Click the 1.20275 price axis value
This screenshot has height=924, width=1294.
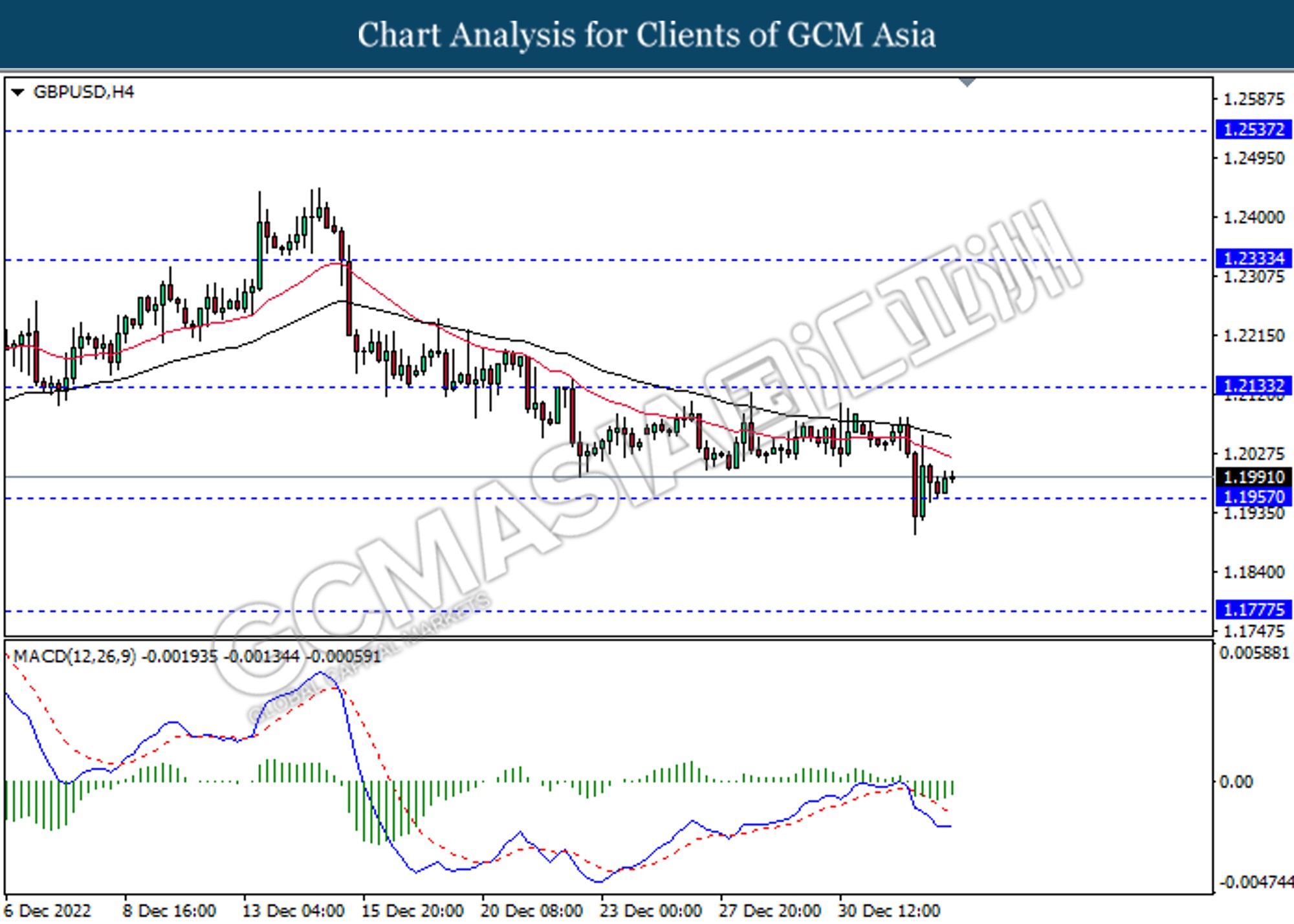(1254, 454)
